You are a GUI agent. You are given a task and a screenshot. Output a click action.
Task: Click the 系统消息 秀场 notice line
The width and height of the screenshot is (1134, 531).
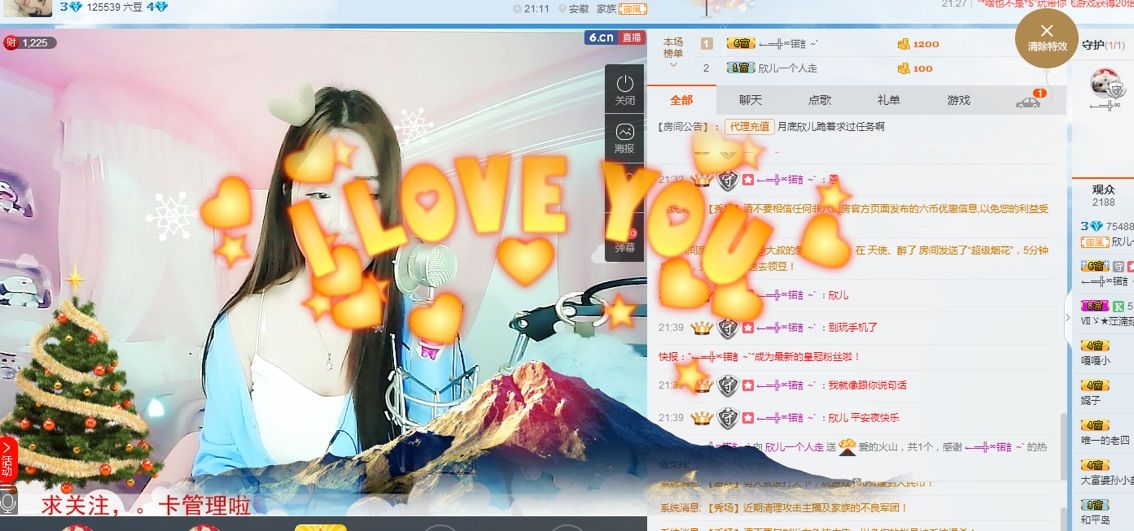coord(784,508)
